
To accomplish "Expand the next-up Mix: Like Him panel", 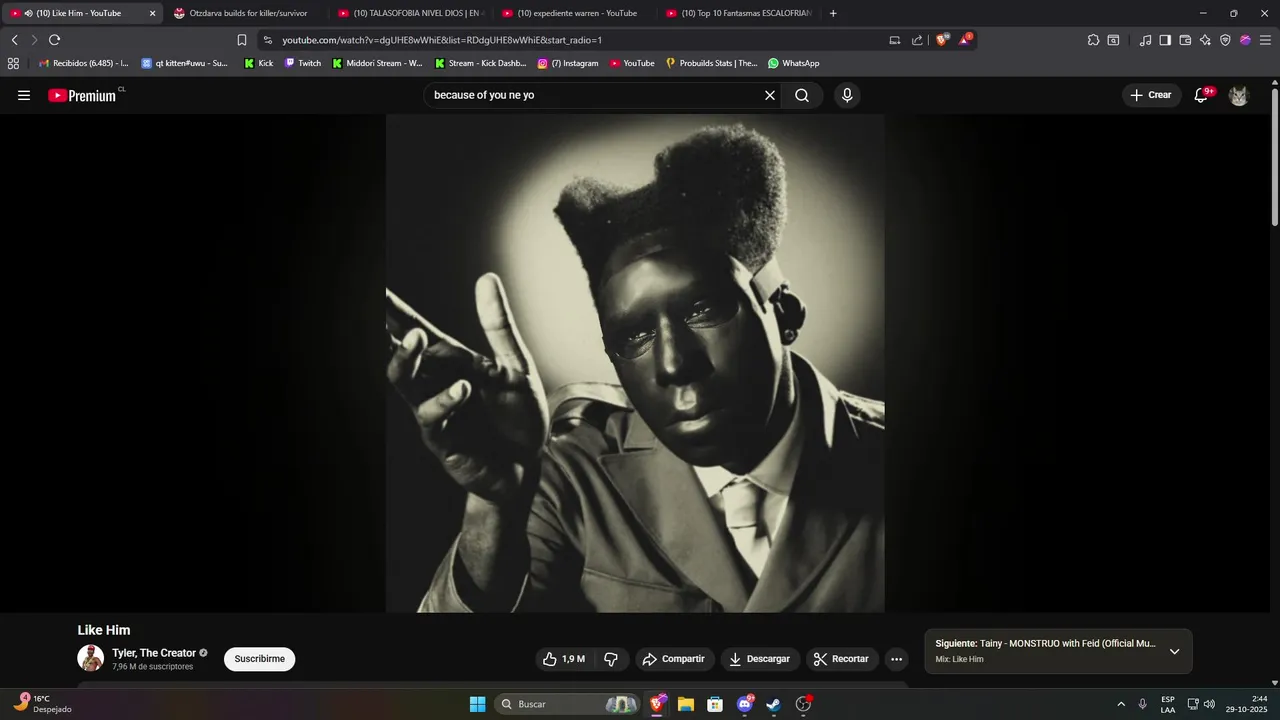I will click(x=1175, y=651).
